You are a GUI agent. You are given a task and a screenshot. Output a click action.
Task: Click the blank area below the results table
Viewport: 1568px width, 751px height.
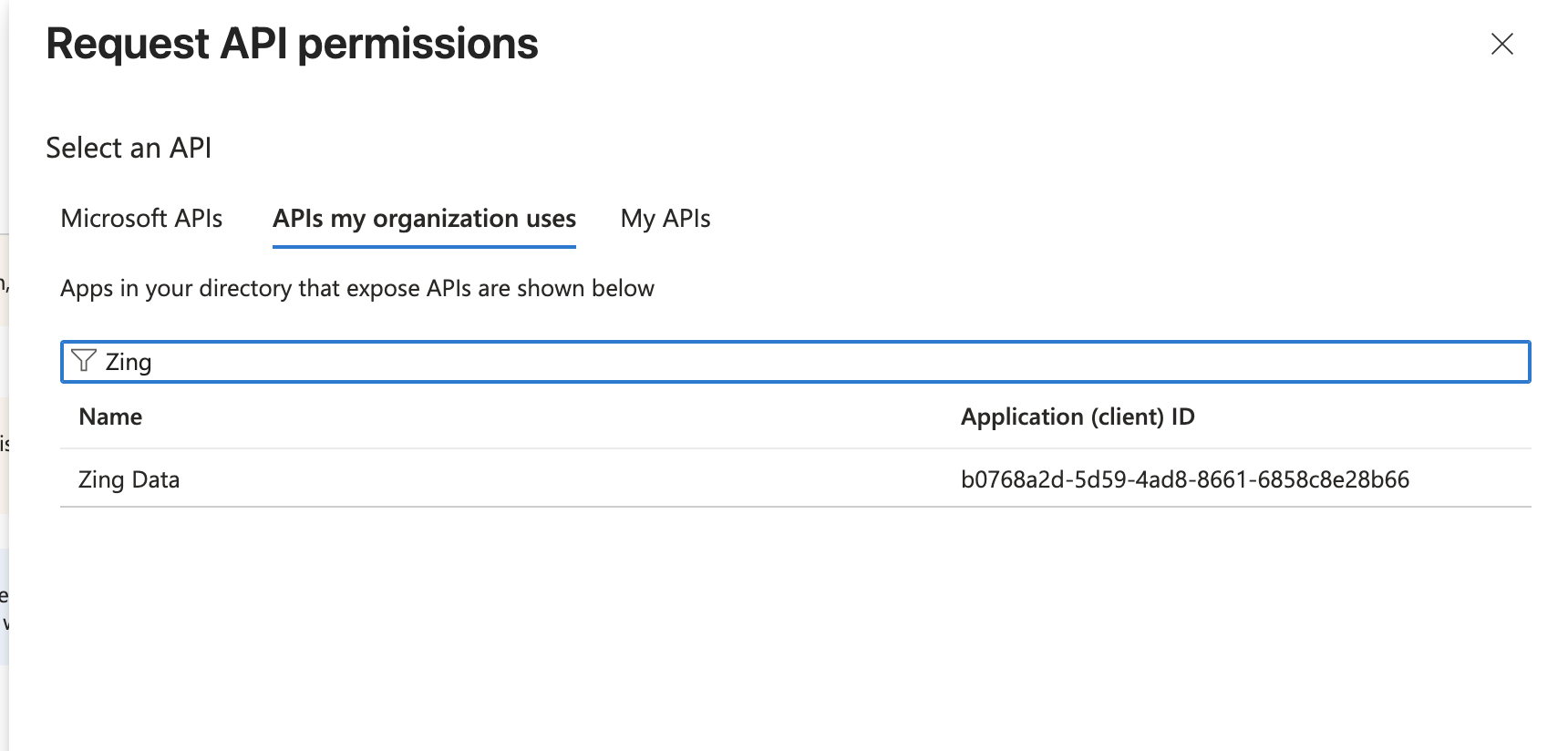tap(784, 629)
